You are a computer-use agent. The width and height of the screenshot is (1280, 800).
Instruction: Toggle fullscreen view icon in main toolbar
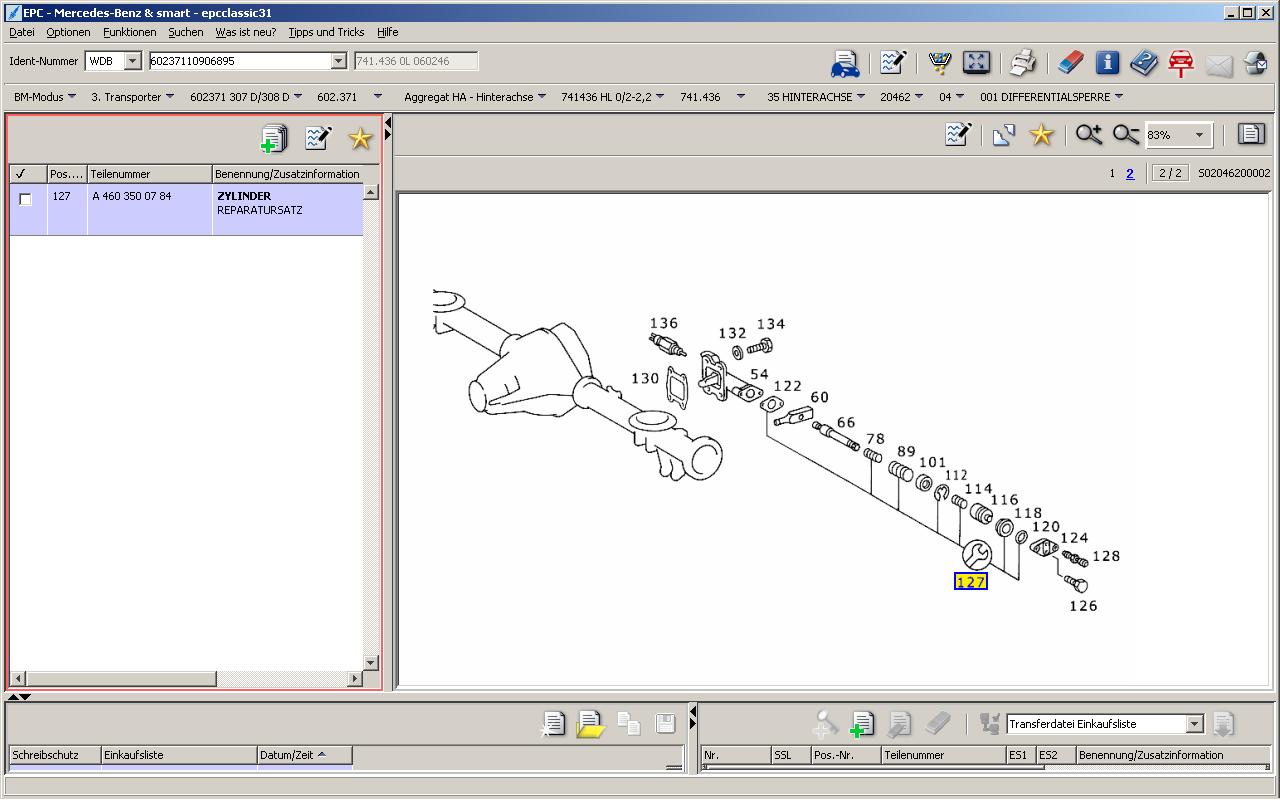click(x=976, y=62)
